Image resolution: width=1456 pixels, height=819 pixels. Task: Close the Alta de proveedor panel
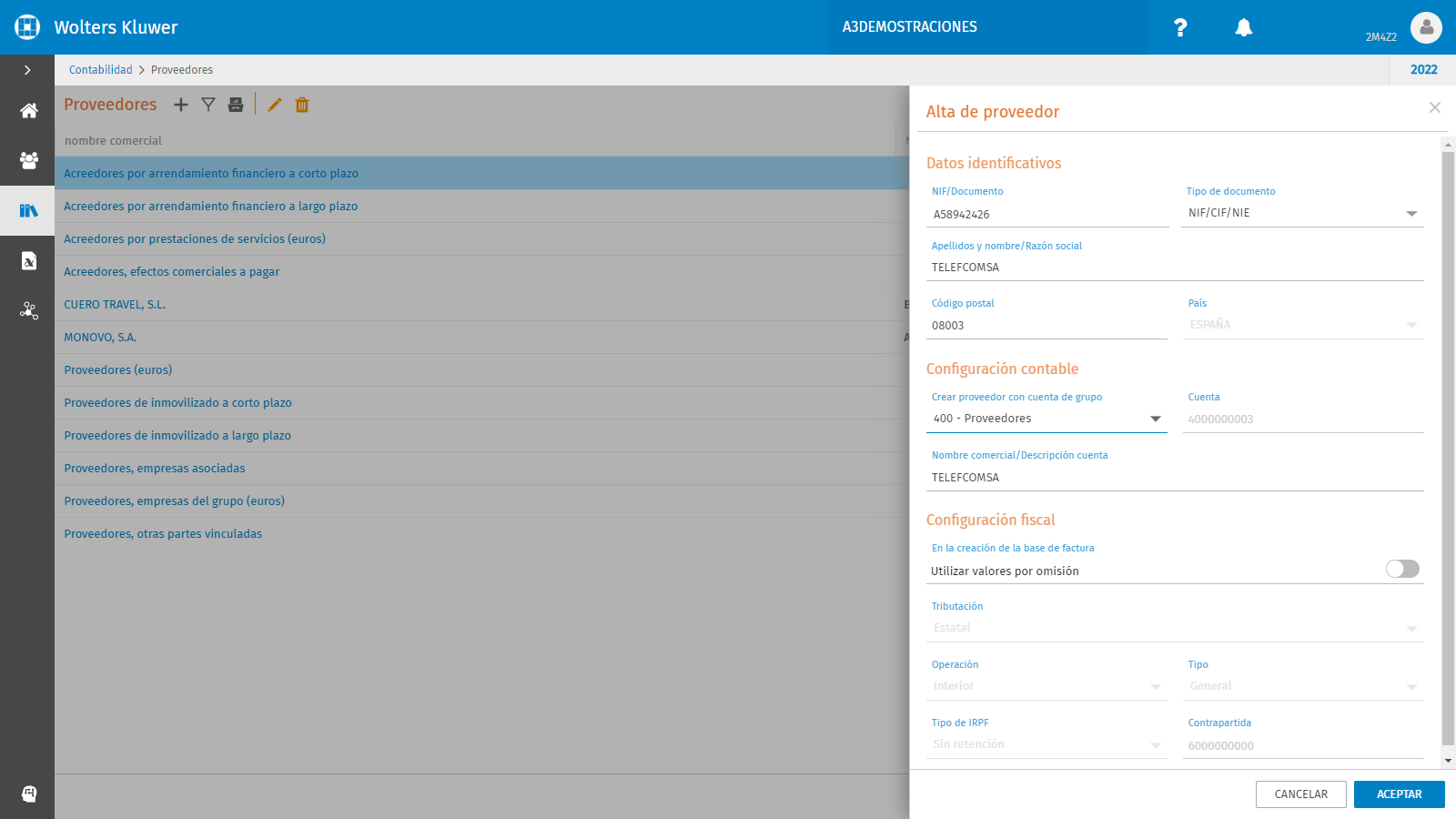tap(1435, 107)
